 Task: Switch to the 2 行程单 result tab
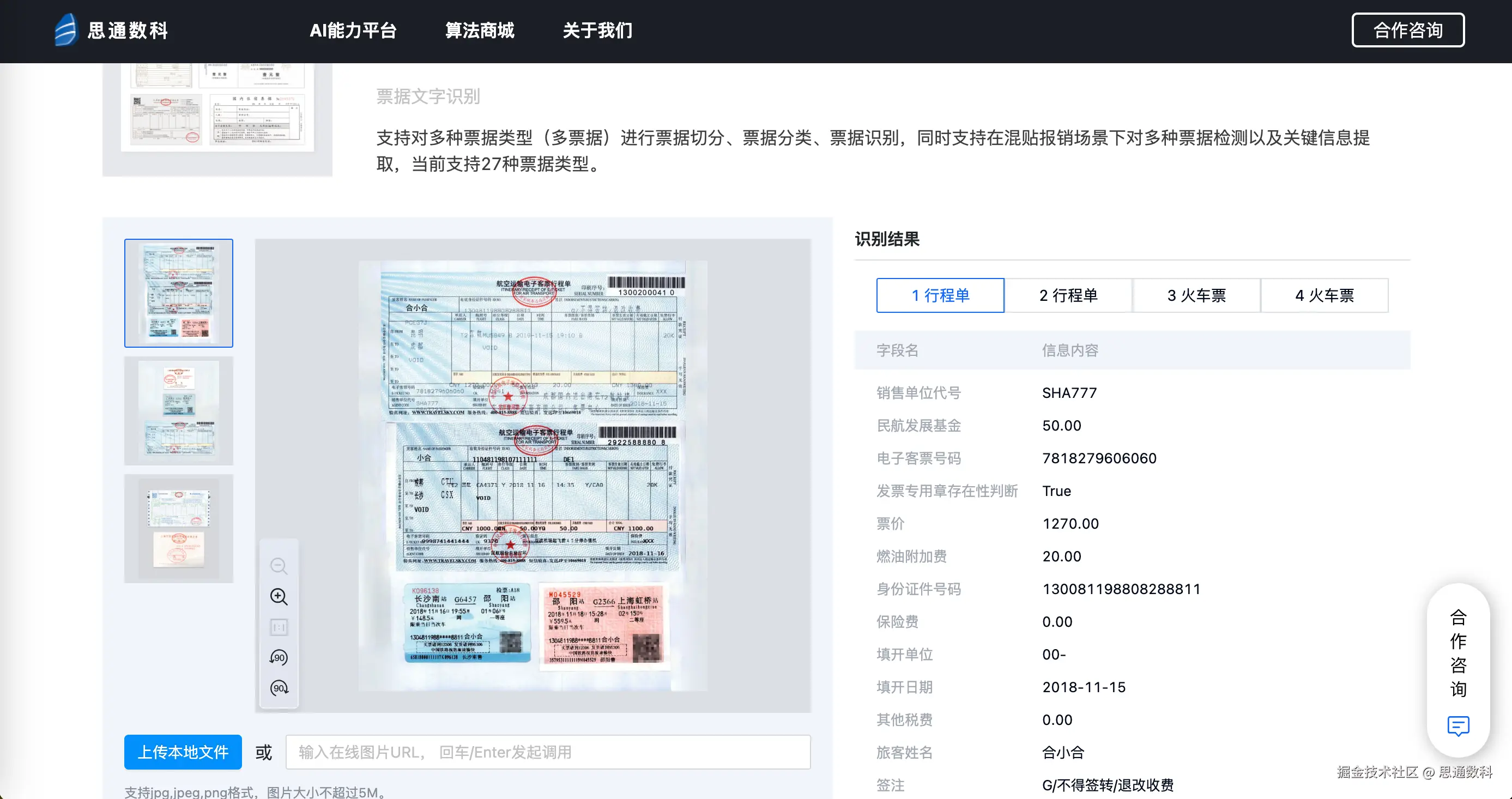[1068, 295]
